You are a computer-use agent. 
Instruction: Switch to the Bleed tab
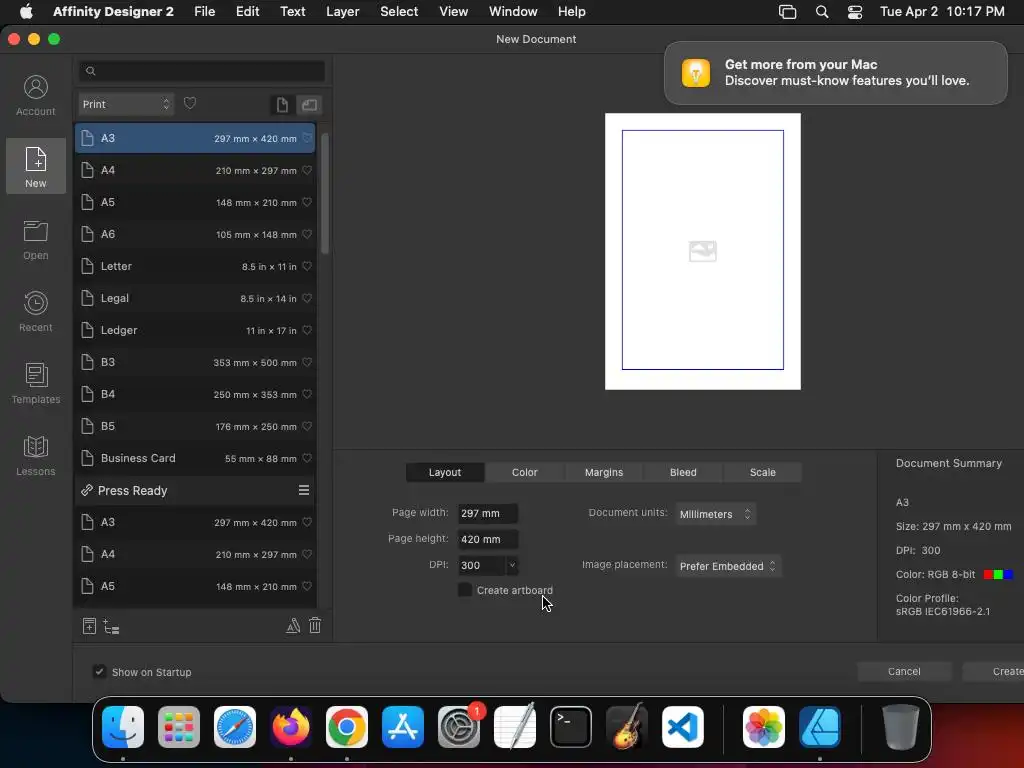683,472
